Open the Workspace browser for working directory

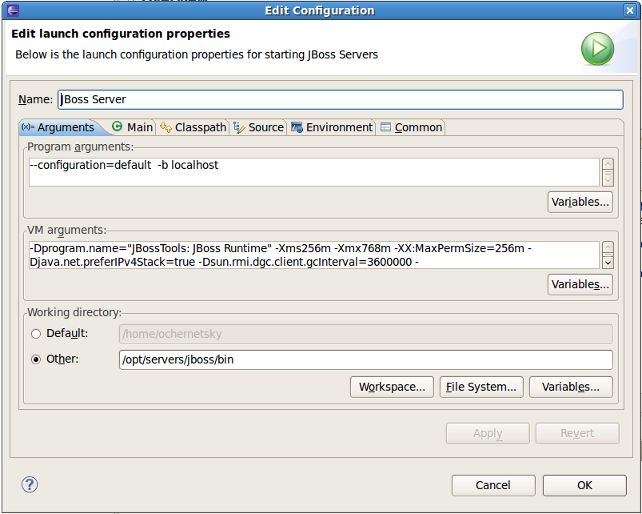point(392,387)
